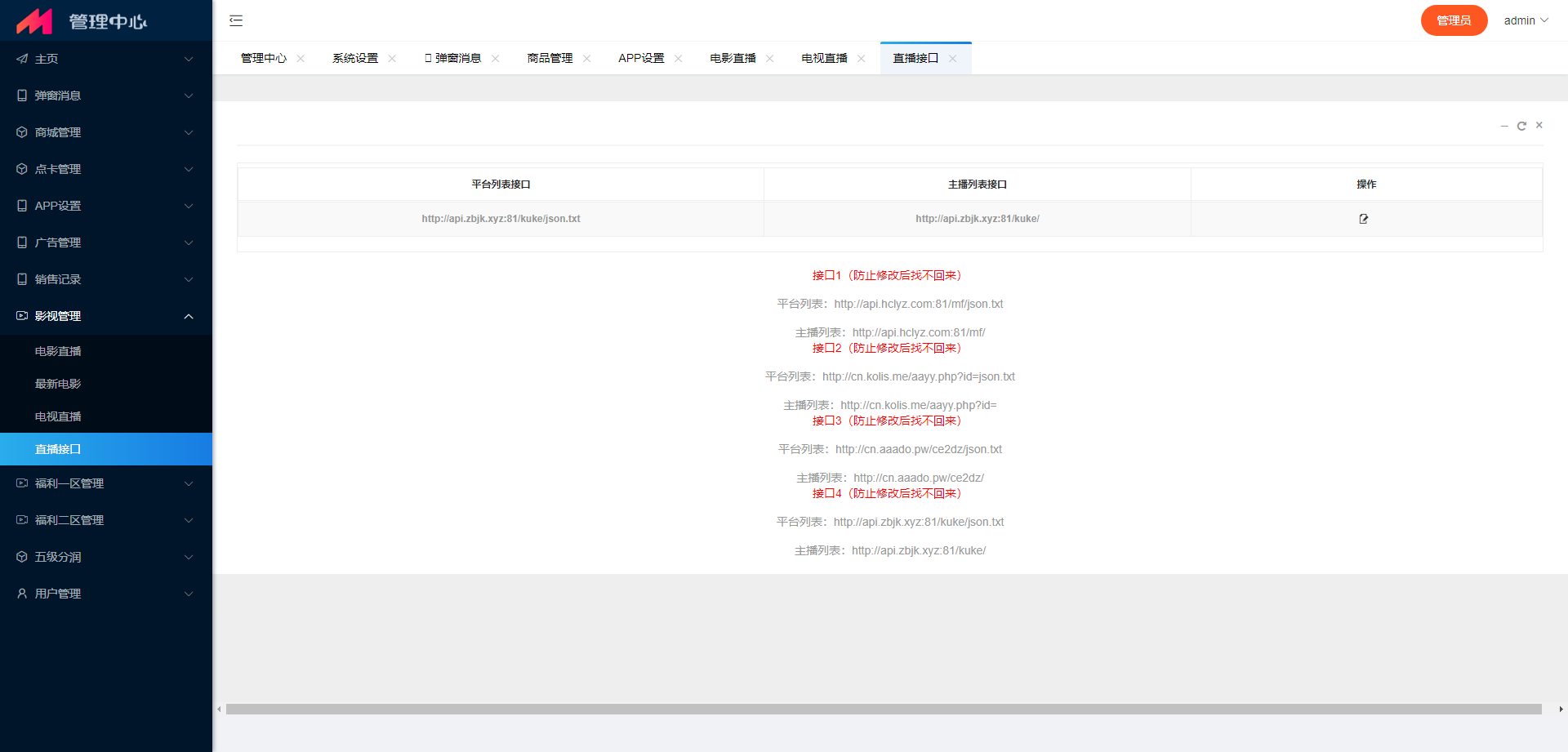Click the edit icon in the 操作 column
The width and height of the screenshot is (1568, 752).
click(1363, 219)
